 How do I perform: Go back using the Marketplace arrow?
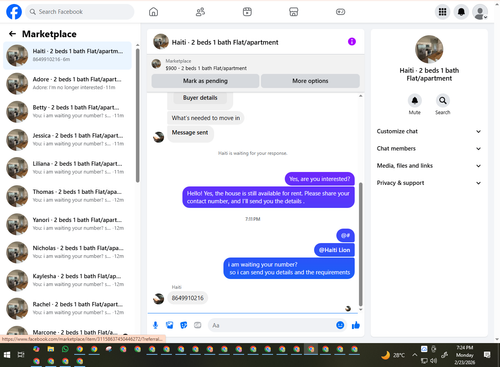tap(12, 34)
